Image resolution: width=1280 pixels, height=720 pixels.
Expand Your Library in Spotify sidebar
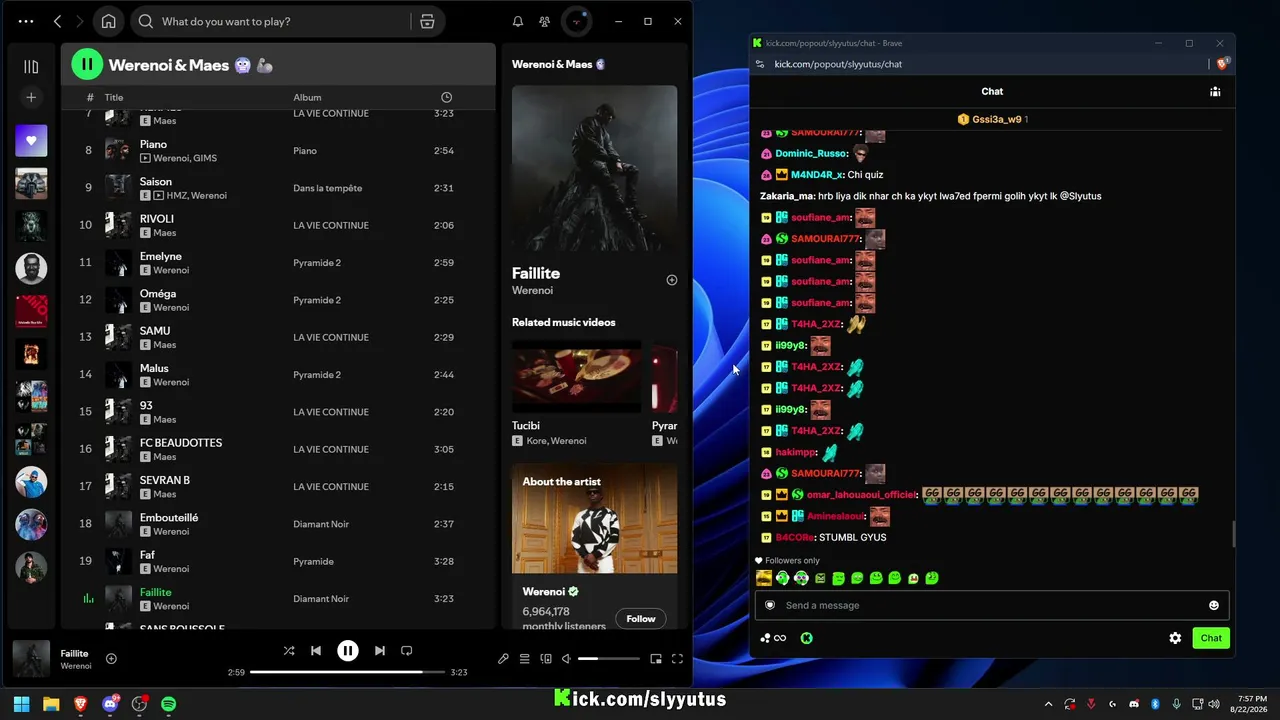click(x=31, y=67)
